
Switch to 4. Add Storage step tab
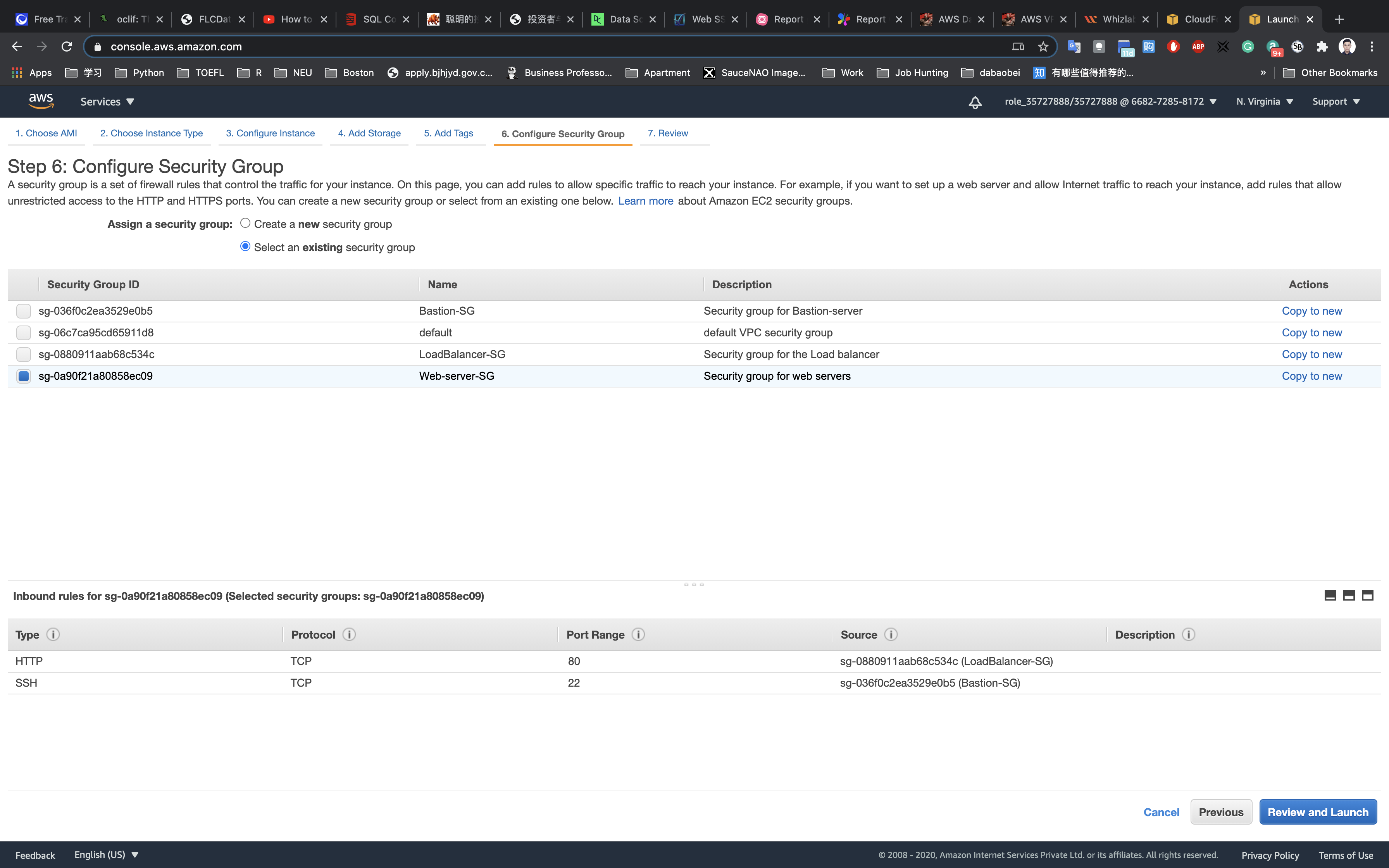[369, 133]
